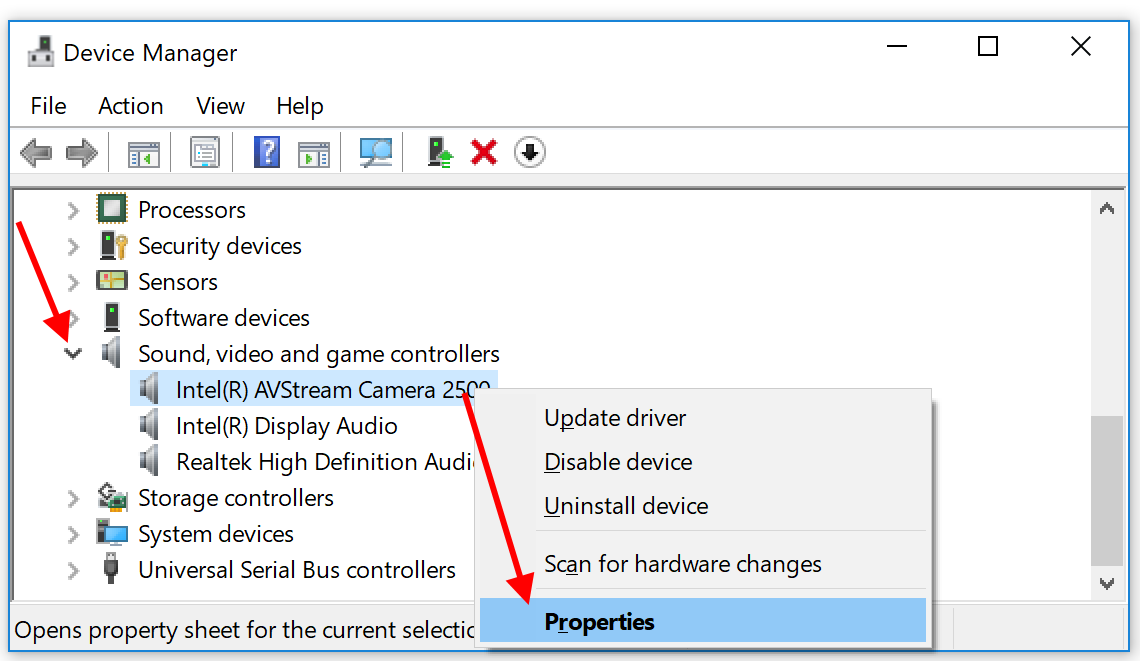Select the Update driver software toolbar icon
The image size is (1140, 661).
coord(439,152)
